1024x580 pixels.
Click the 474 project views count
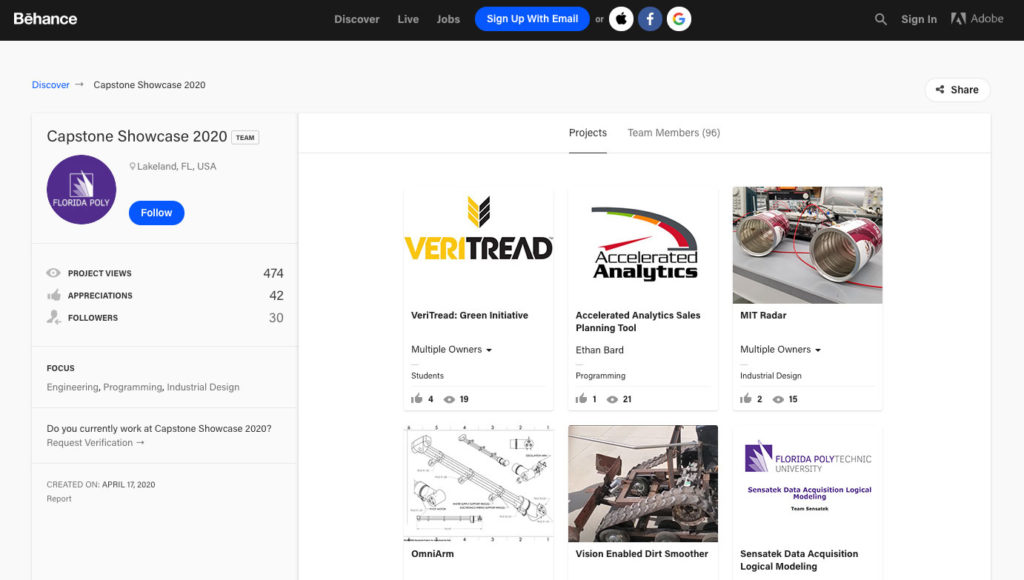pyautogui.click(x=274, y=273)
